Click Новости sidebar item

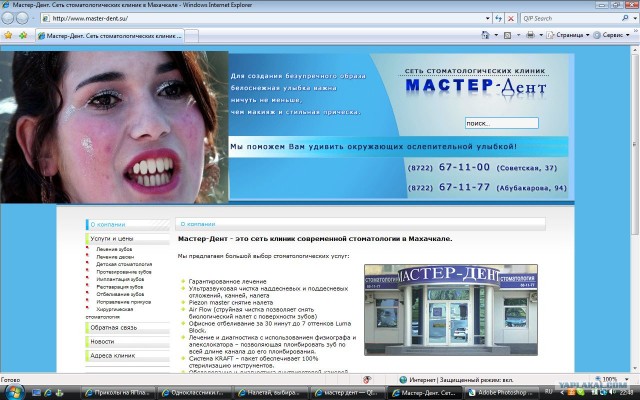point(128,342)
